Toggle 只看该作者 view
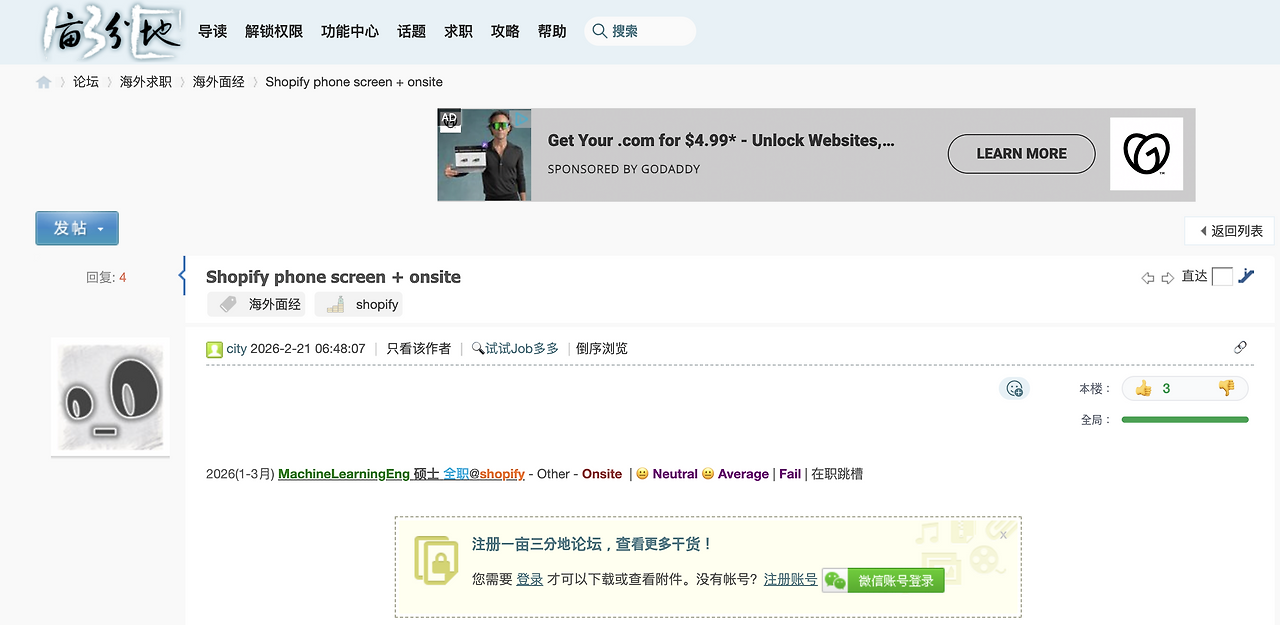The height and width of the screenshot is (625, 1280). click(418, 348)
